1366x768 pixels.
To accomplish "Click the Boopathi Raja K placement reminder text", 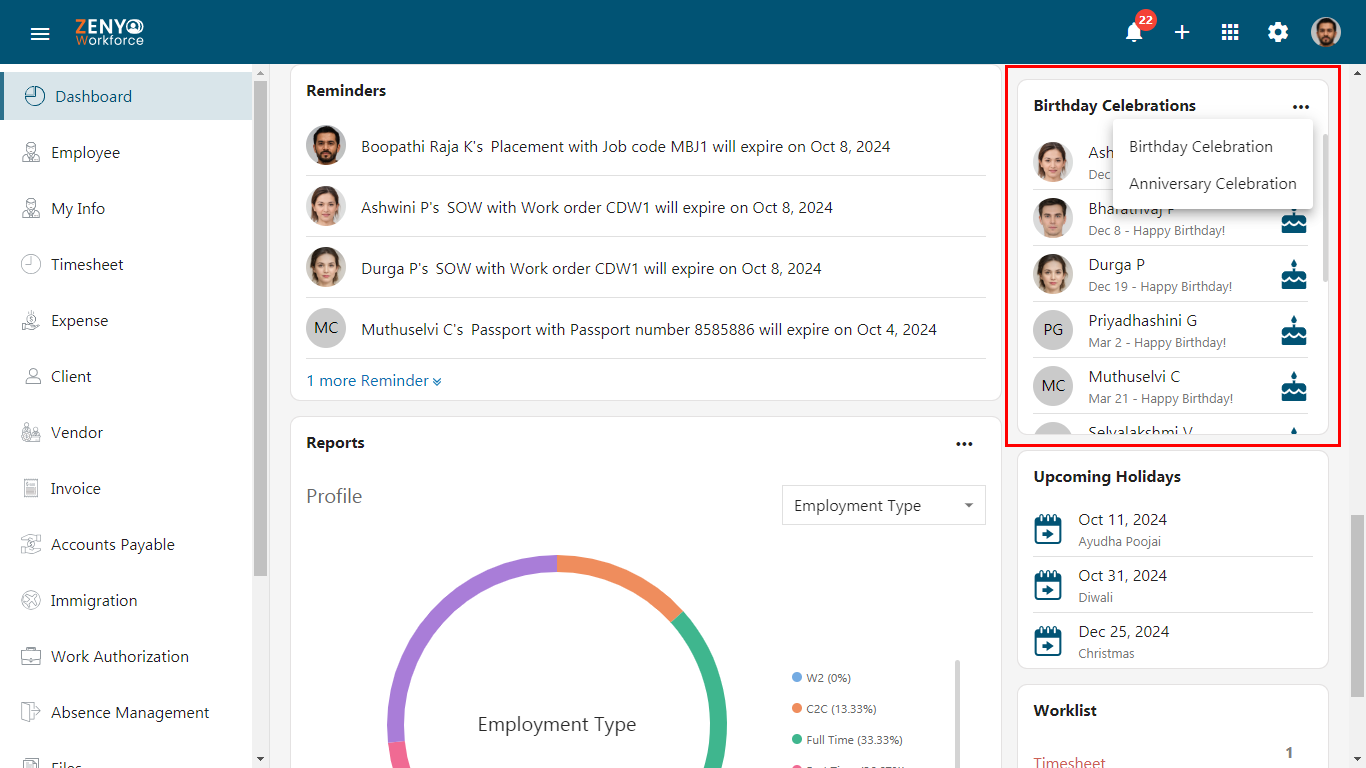I will click(626, 147).
